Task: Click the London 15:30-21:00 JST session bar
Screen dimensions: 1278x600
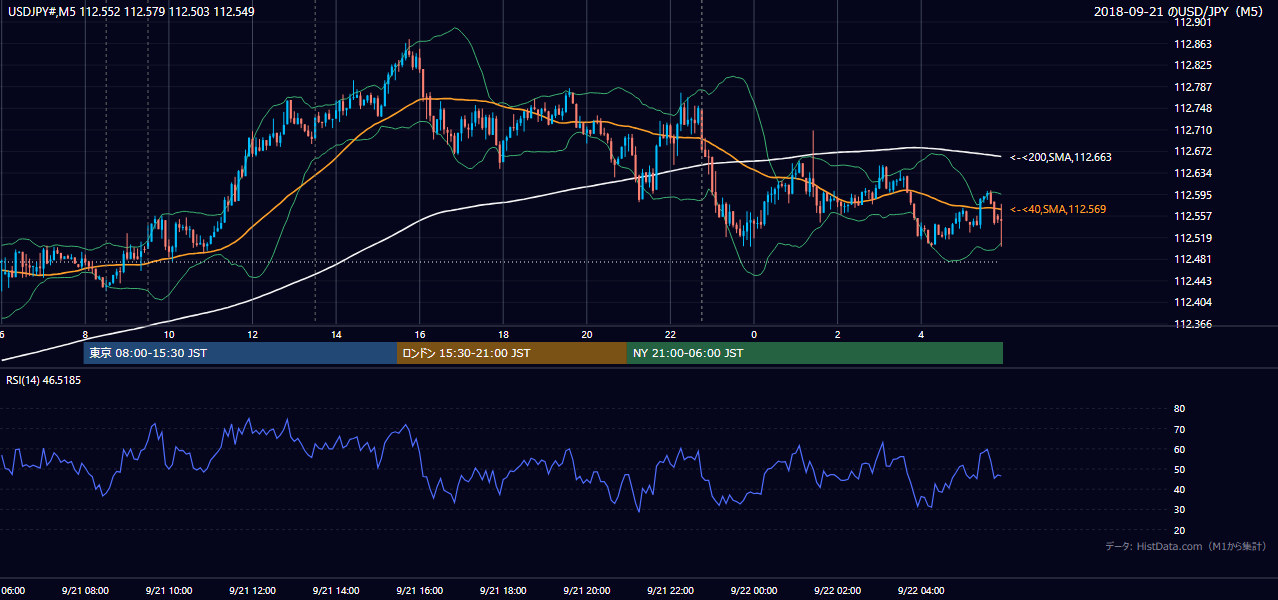Action: [512, 353]
